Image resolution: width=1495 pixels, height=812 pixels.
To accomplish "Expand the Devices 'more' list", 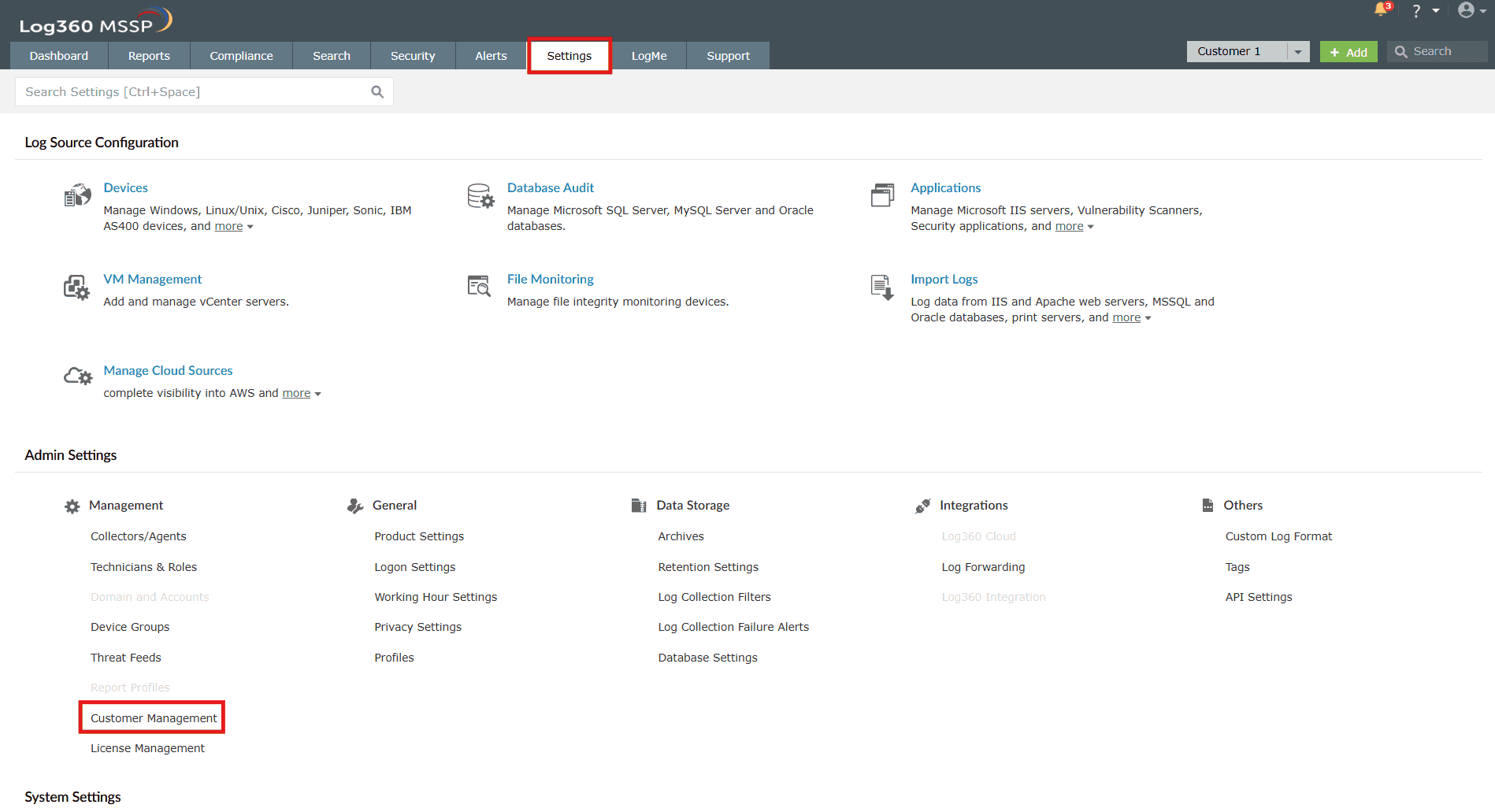I will 234,226.
